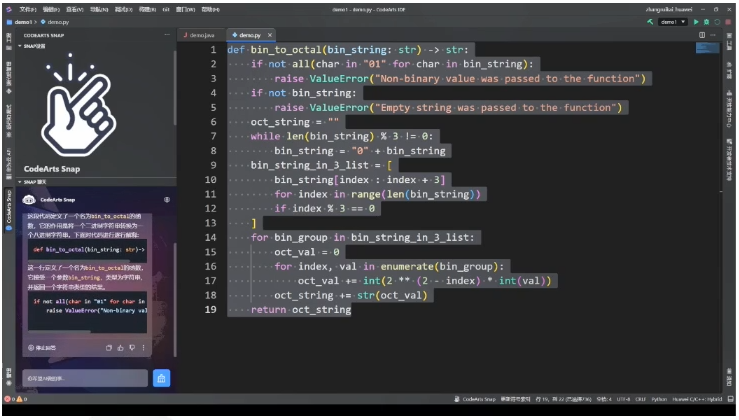Image resolution: width=739 pixels, height=420 pixels.
Task: Click the CodeArts IDE logo icon
Action: tap(8, 9)
